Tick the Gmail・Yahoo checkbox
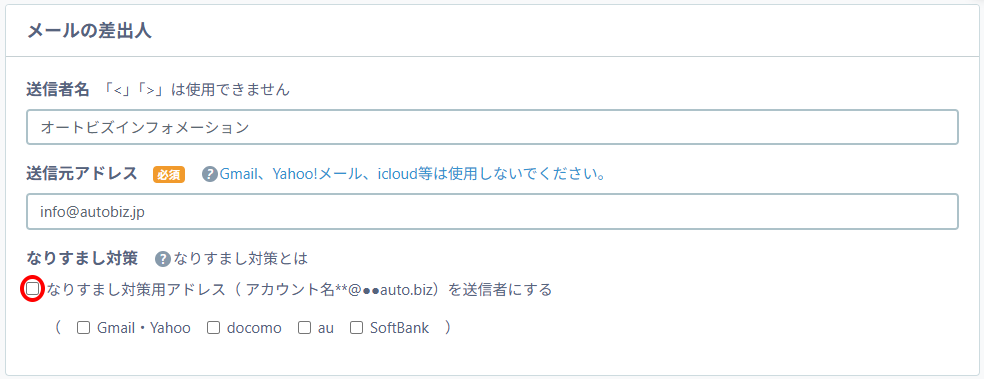This screenshot has width=984, height=379. coord(83,328)
